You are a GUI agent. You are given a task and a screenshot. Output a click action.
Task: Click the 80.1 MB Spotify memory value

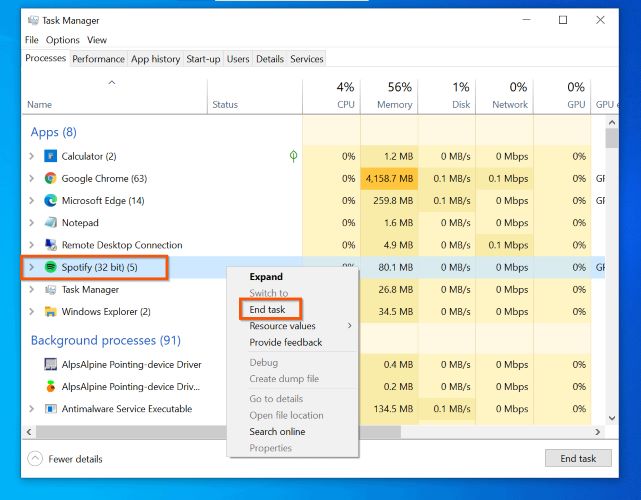point(395,267)
